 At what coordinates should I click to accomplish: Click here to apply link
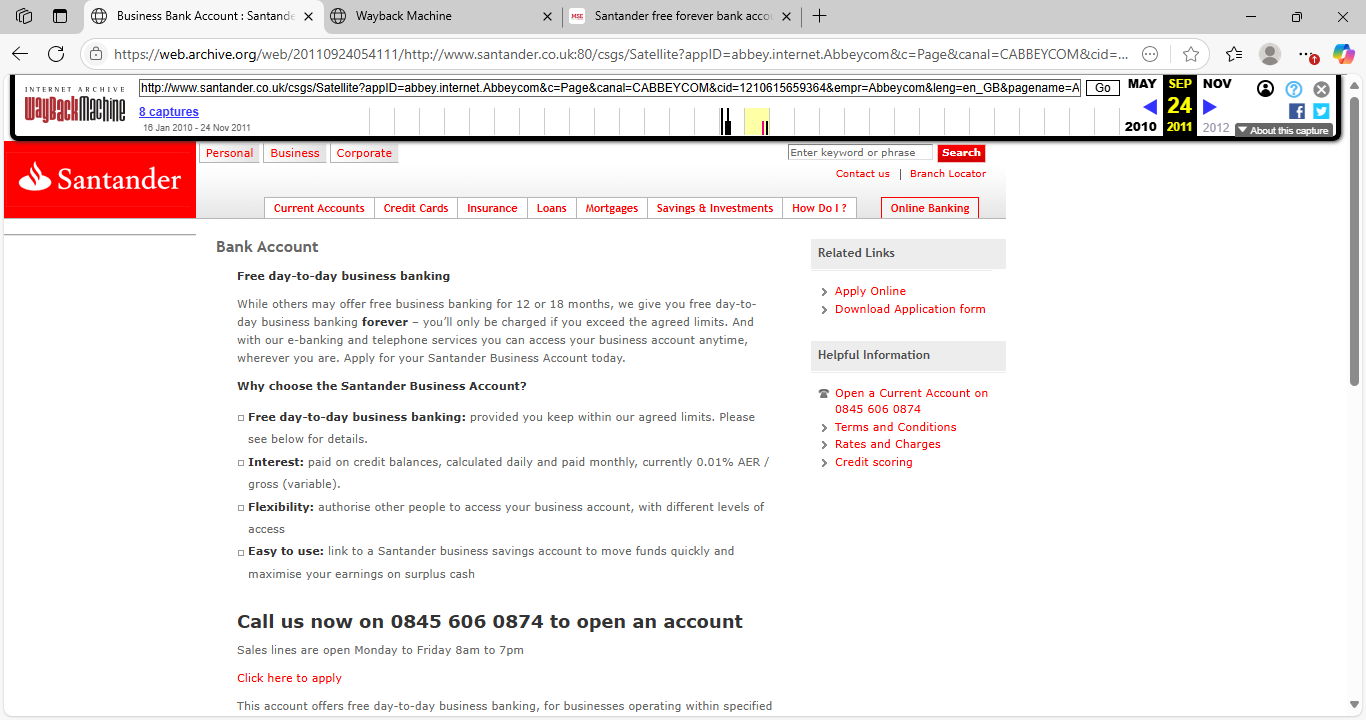289,678
